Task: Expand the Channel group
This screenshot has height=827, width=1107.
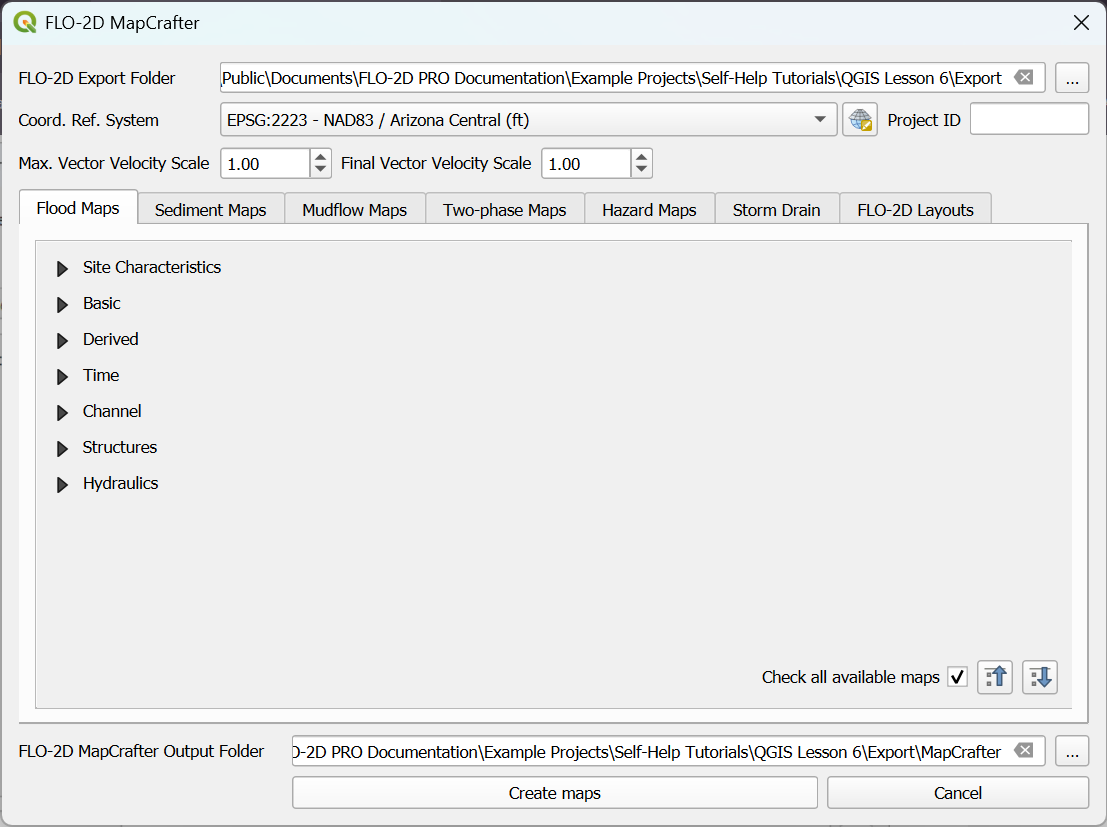Action: [63, 412]
